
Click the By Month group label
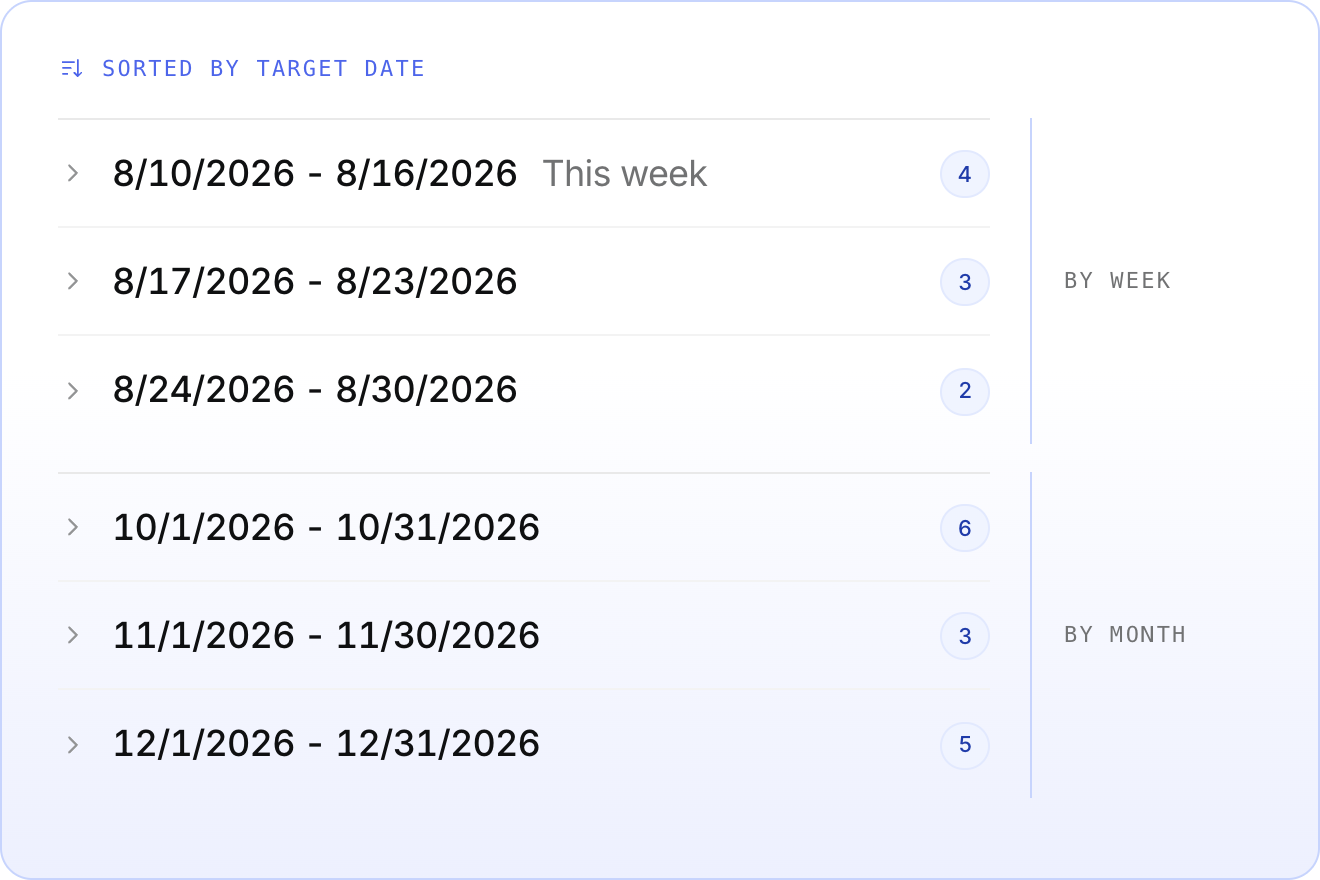point(1125,634)
